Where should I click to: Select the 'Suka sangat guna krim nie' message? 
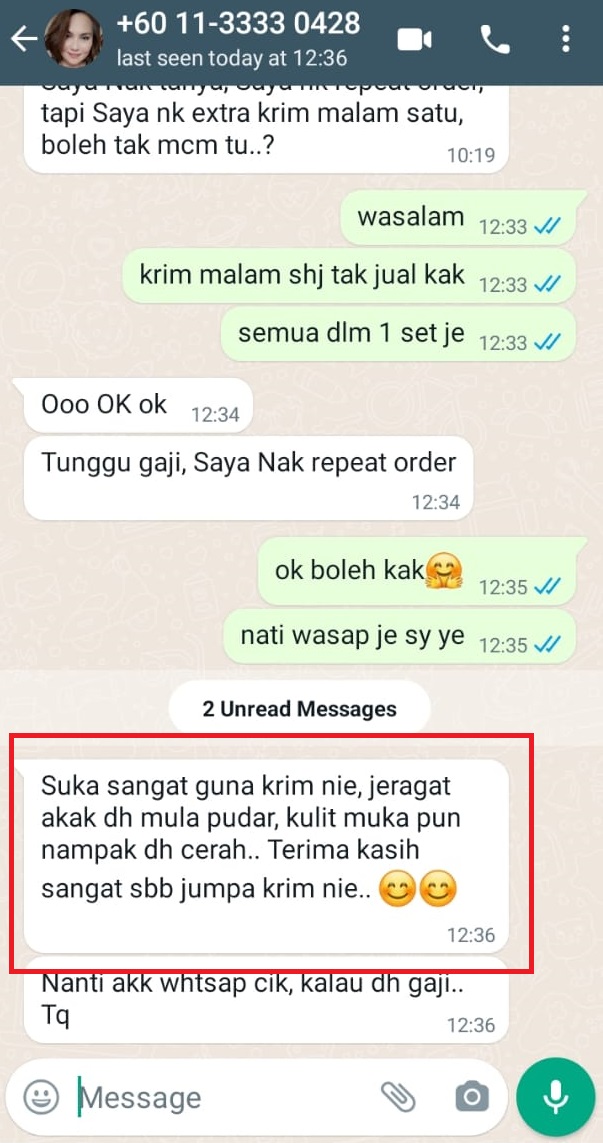[267, 855]
